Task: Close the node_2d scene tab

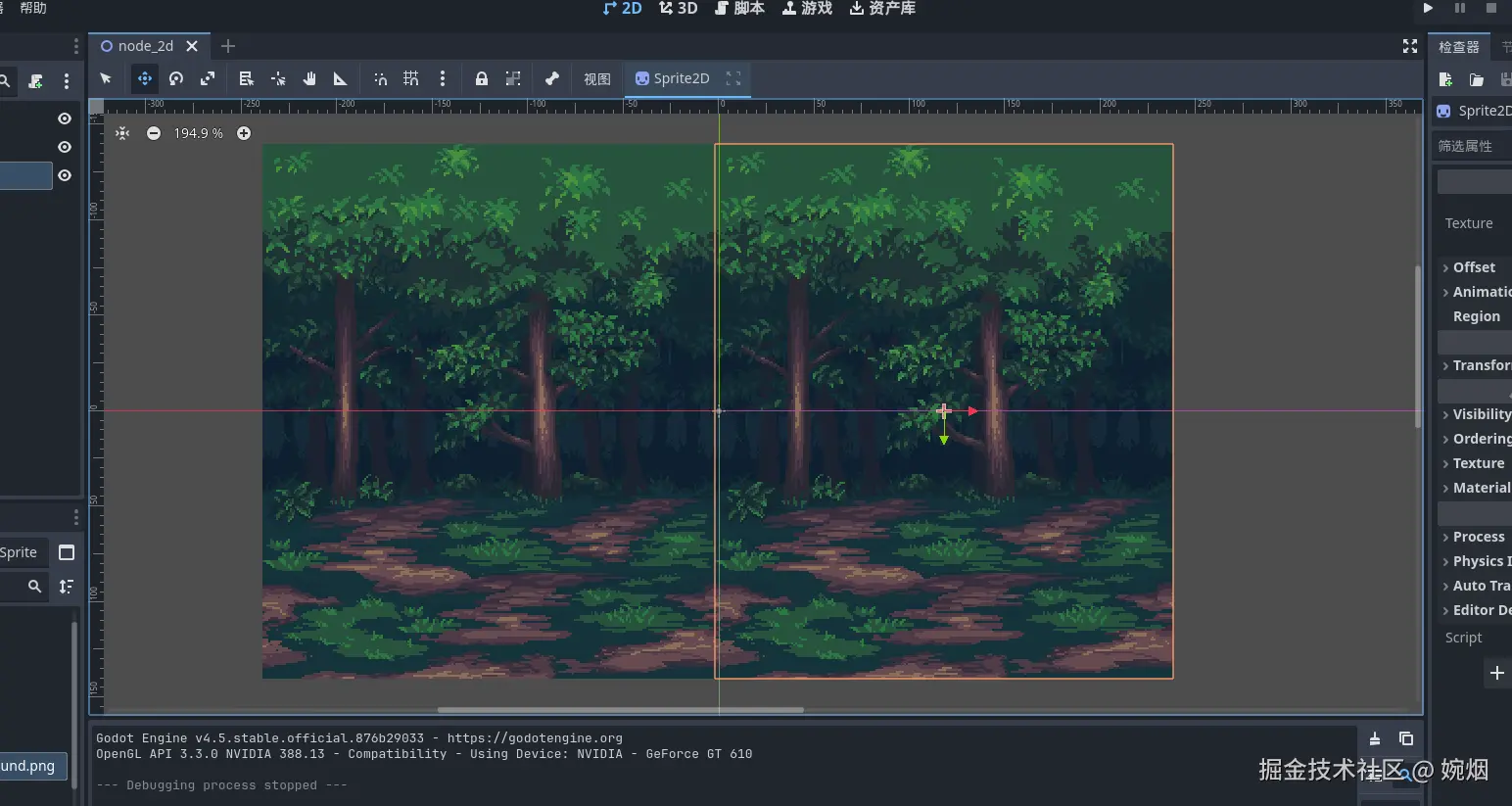Action: (192, 46)
